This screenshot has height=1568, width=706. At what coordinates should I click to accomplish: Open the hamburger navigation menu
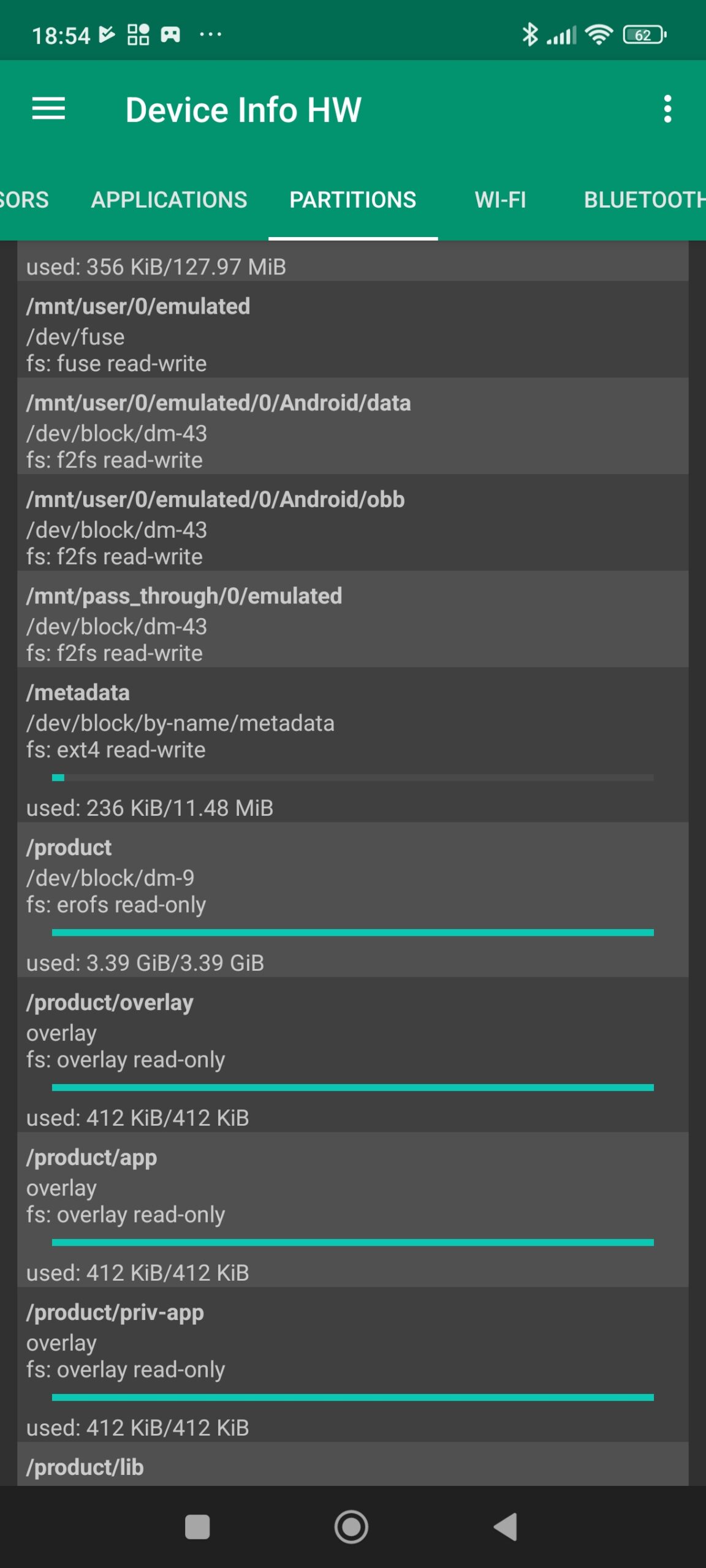(48, 109)
